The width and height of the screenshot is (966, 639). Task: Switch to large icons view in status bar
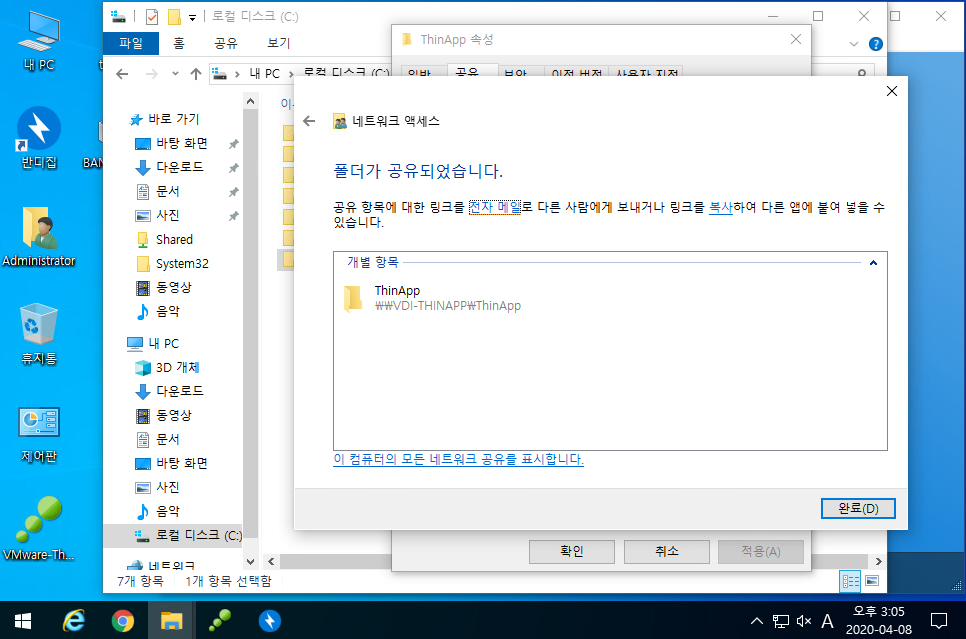pos(872,581)
